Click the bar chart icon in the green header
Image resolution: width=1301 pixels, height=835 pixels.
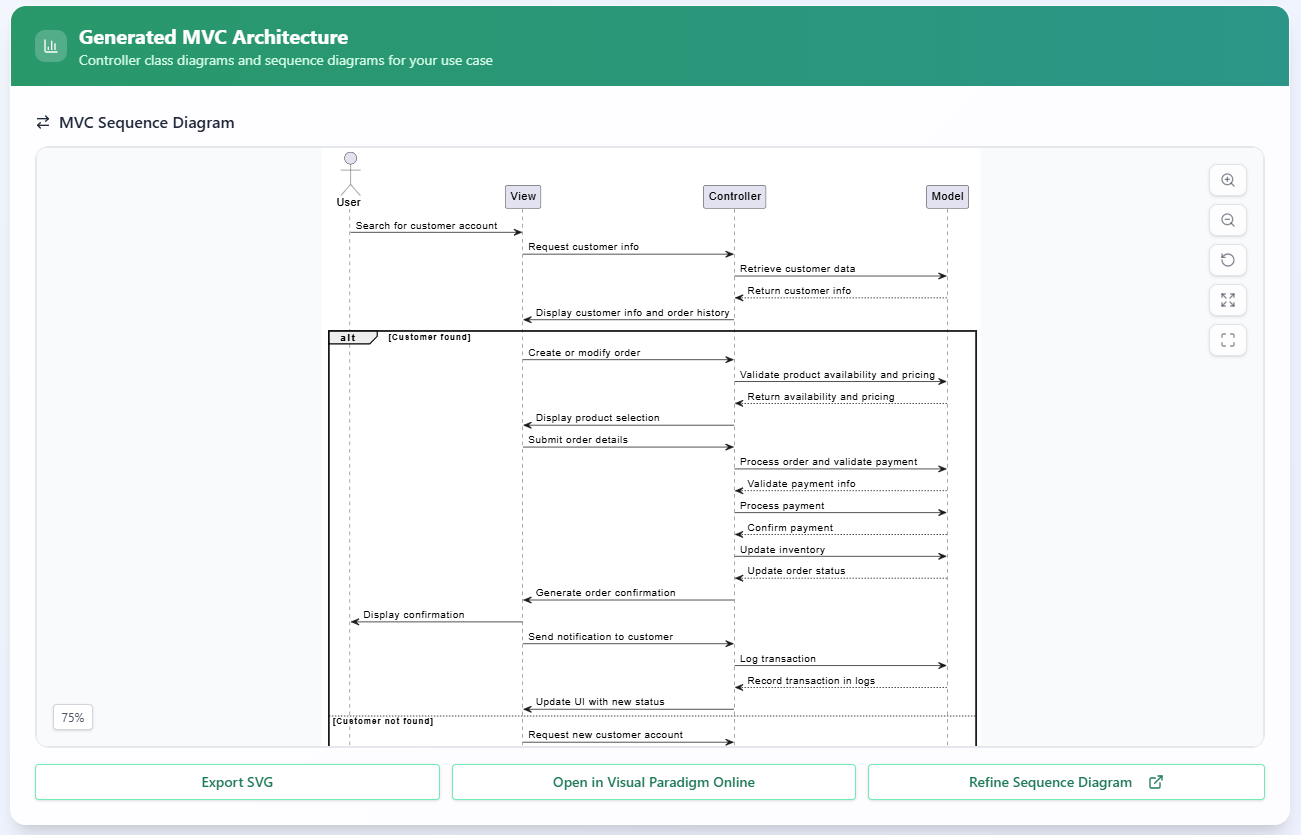pos(50,46)
